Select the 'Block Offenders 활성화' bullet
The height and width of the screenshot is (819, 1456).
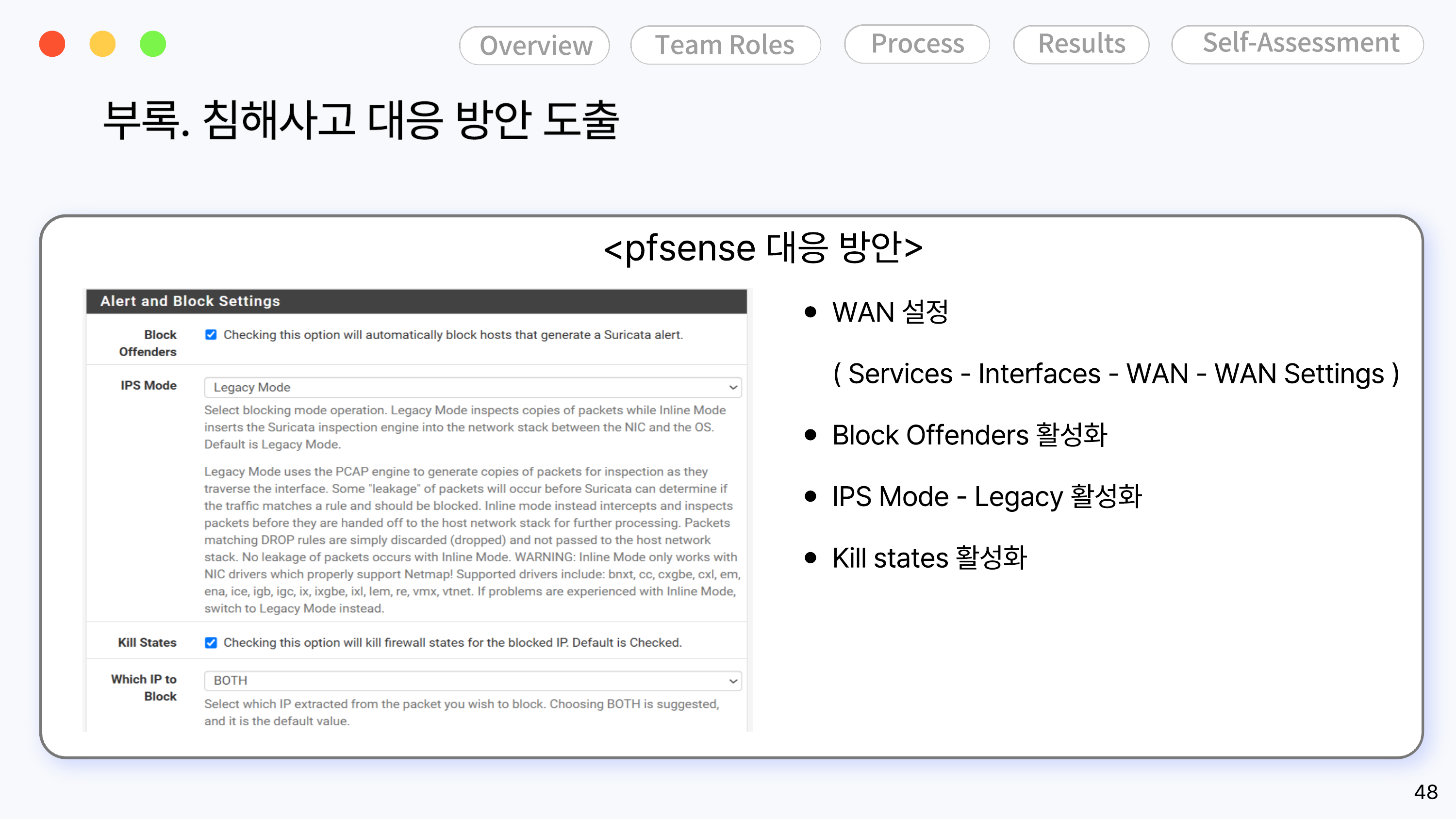[x=969, y=435]
